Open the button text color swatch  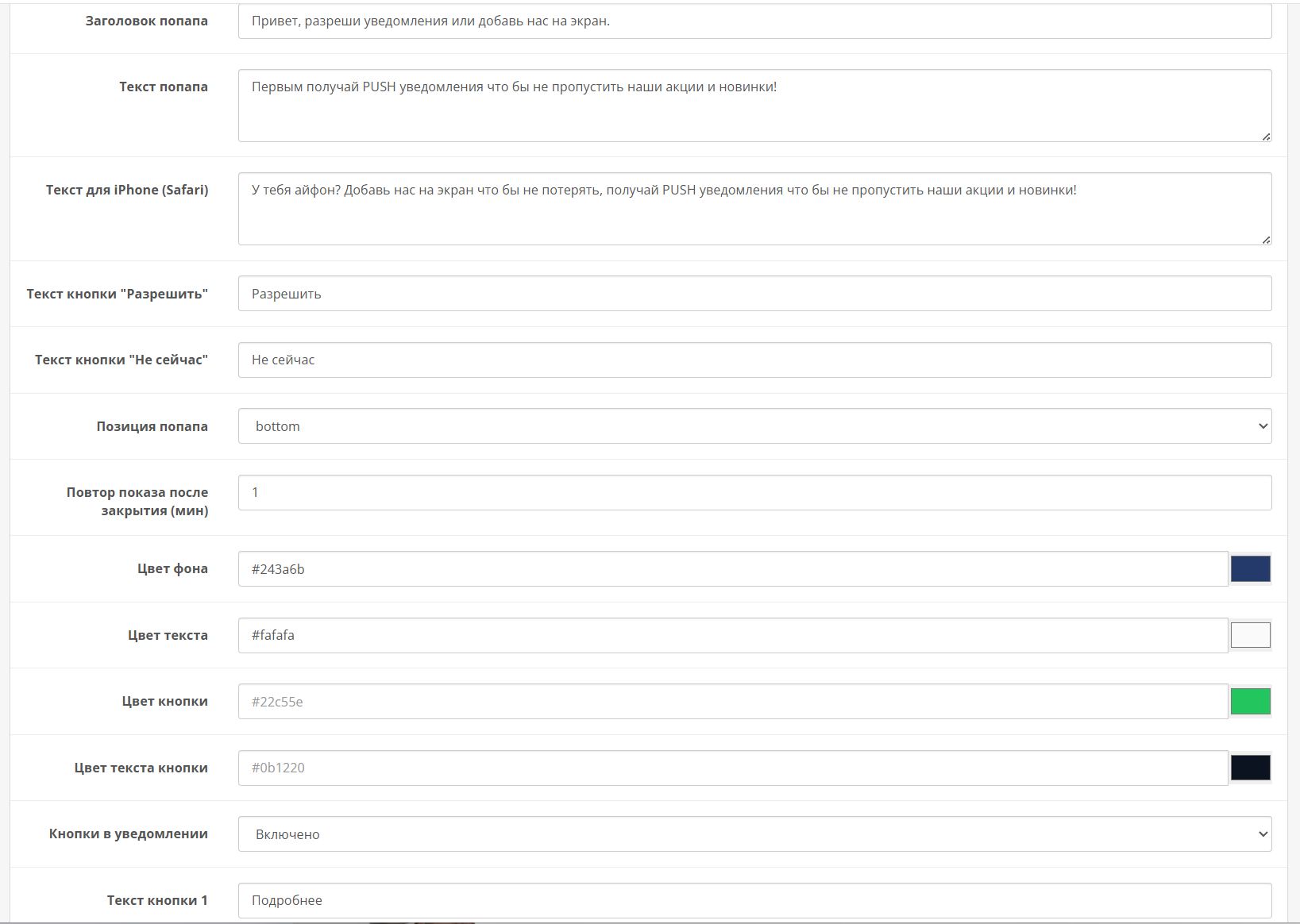[1250, 768]
